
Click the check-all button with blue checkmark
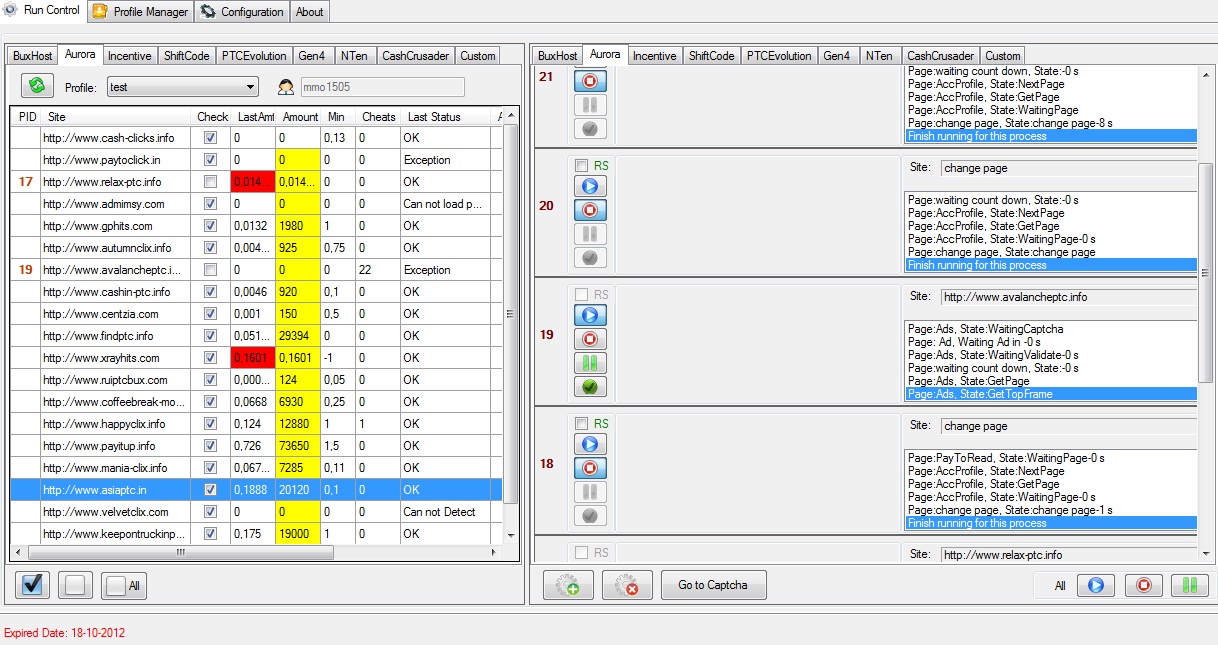[x=32, y=585]
